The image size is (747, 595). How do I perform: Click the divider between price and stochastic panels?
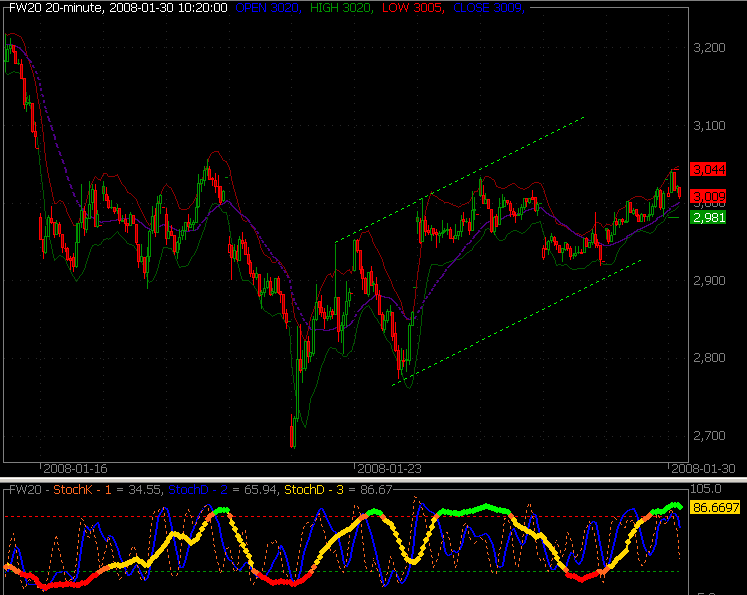pos(374,478)
